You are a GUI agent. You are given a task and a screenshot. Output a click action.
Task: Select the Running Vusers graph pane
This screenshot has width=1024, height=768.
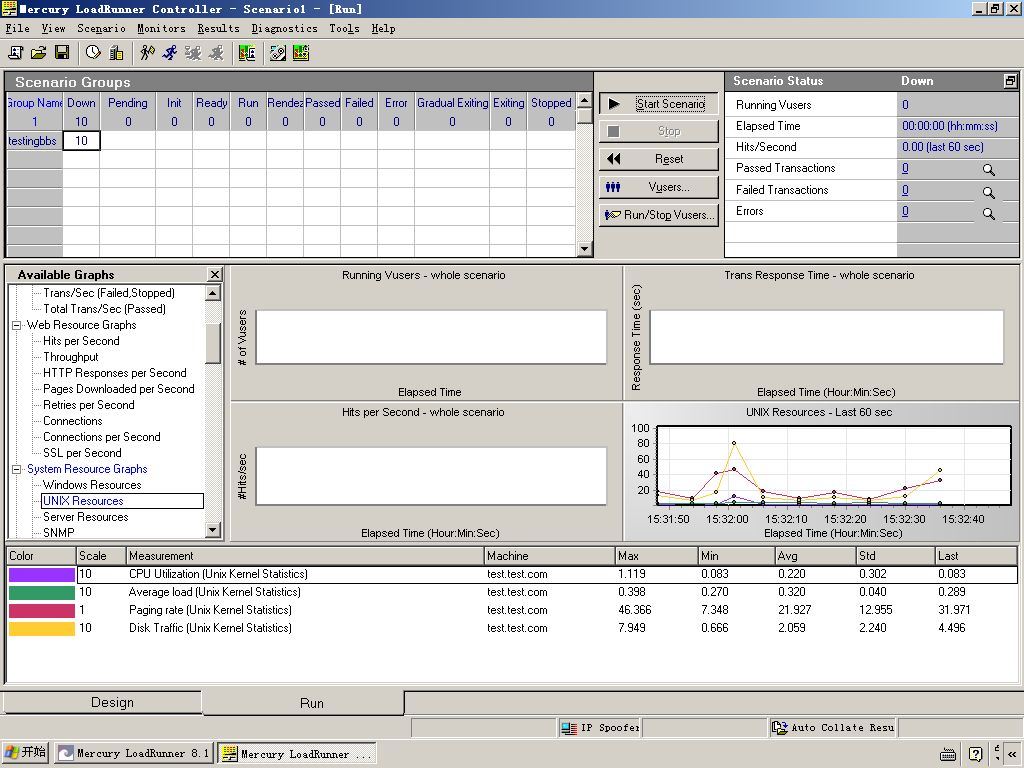[426, 333]
